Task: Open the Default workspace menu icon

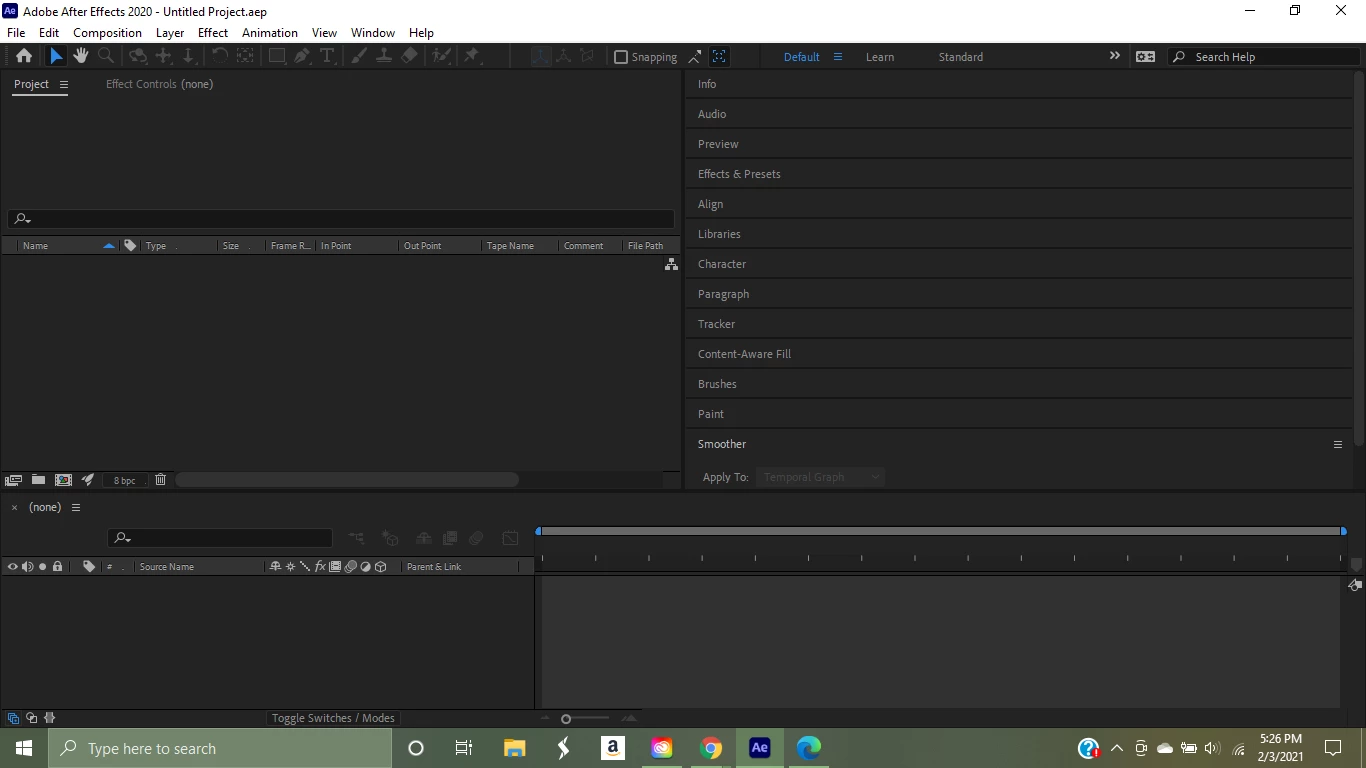Action: click(838, 57)
